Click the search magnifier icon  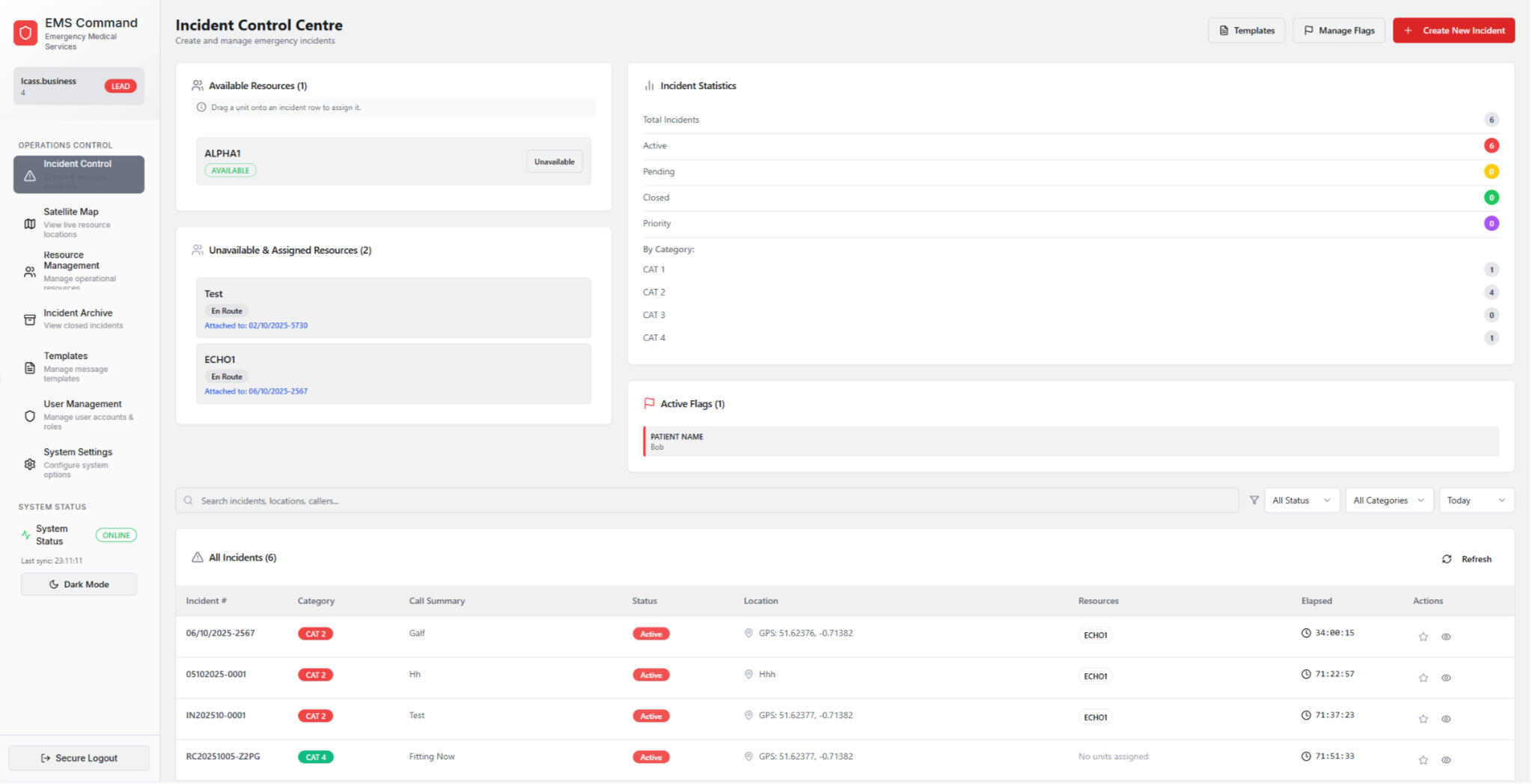pyautogui.click(x=189, y=500)
